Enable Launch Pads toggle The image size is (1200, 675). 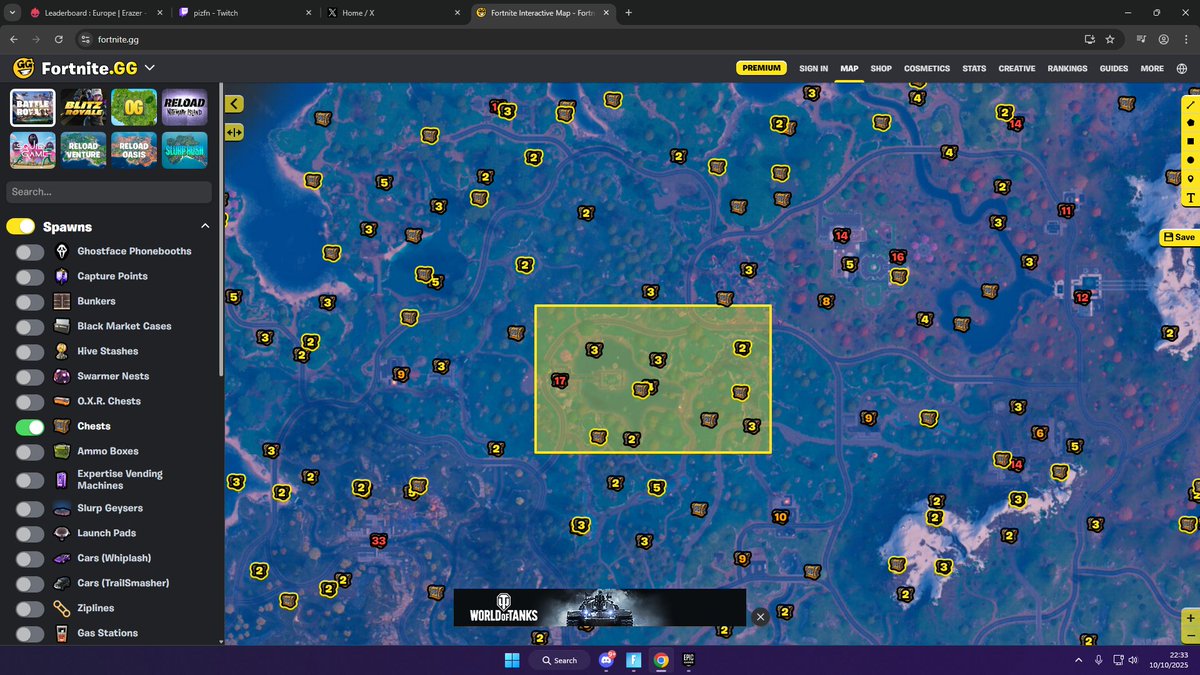[30, 534]
